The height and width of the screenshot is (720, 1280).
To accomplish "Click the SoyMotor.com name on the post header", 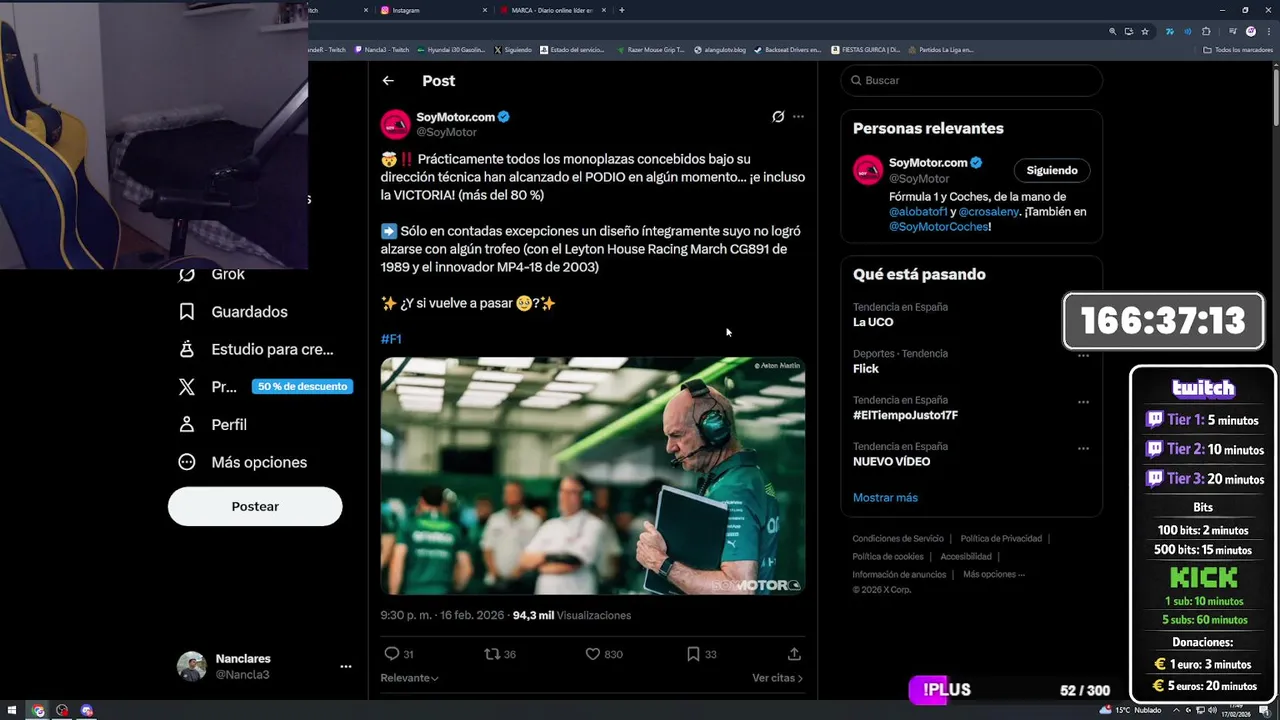I will [x=455, y=117].
